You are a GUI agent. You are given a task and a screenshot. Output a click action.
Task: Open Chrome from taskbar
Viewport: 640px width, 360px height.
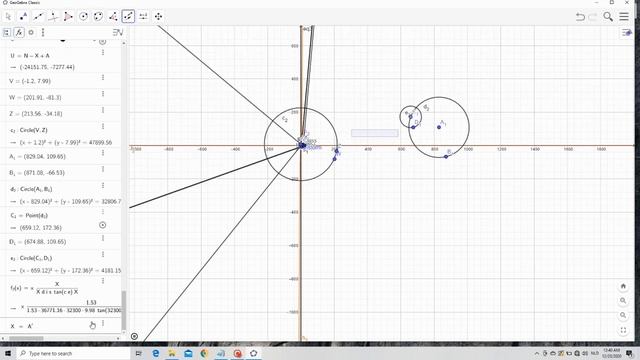pyautogui.click(x=204, y=353)
